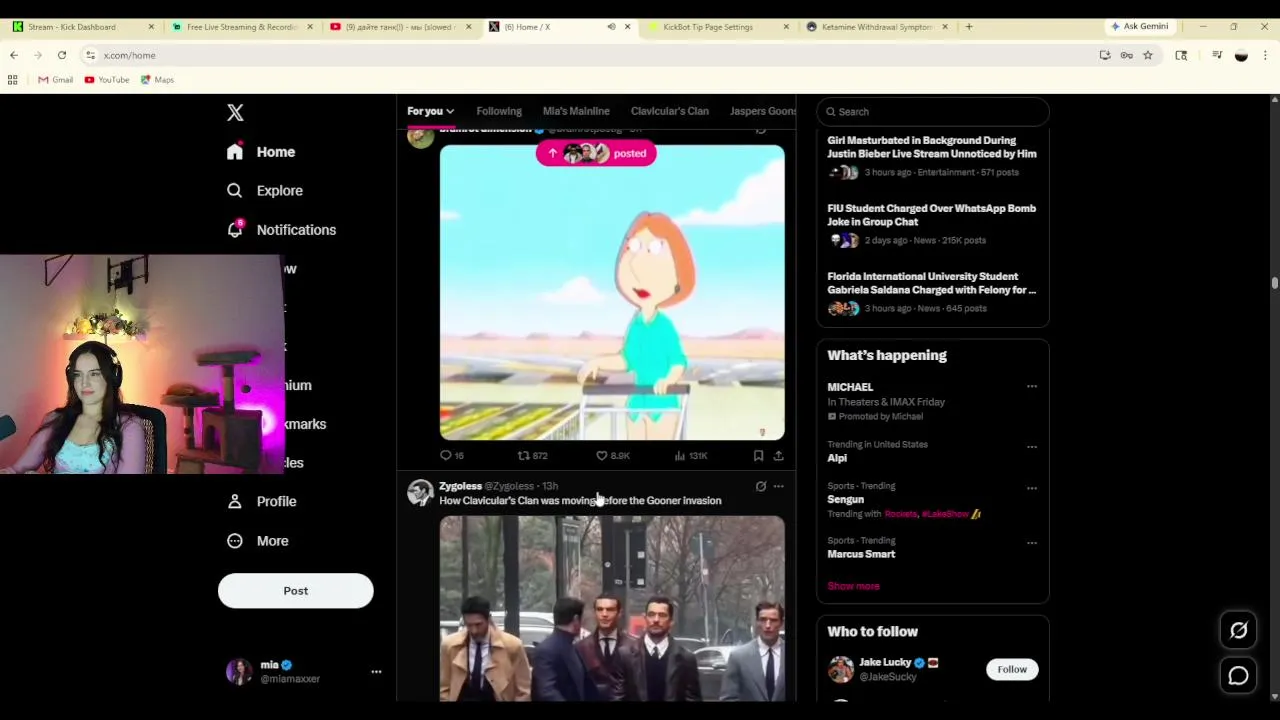Open Explore magnifier icon
This screenshot has width=1280, height=720.
tap(234, 190)
